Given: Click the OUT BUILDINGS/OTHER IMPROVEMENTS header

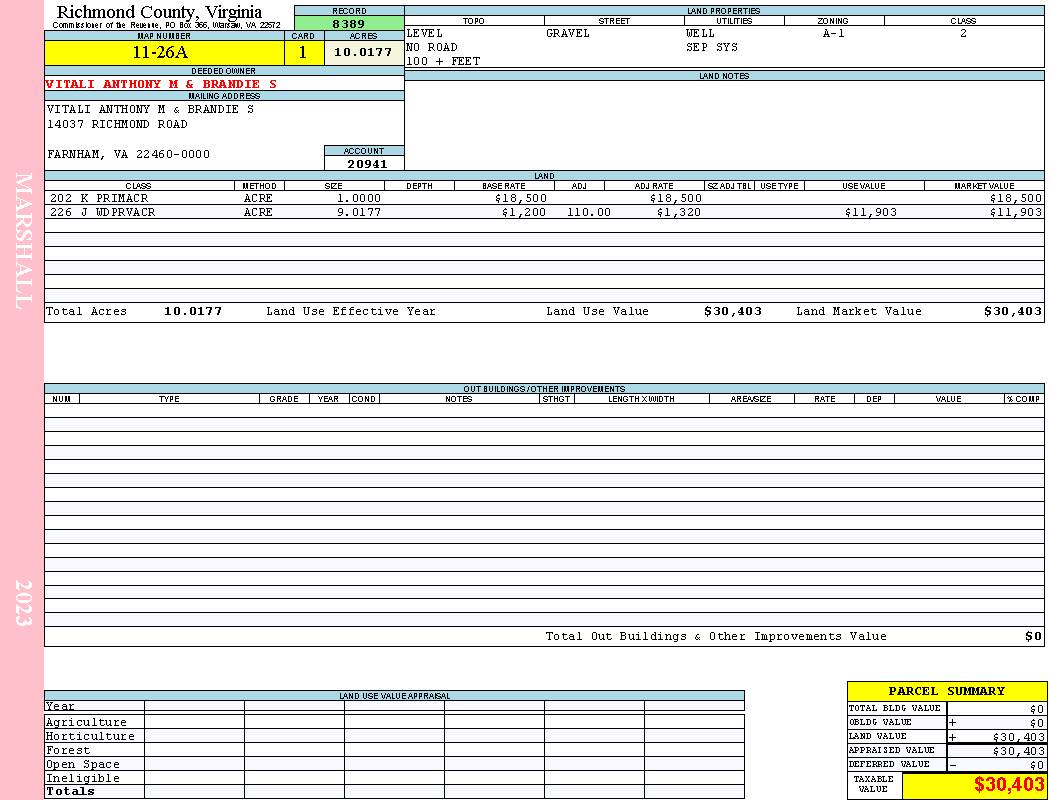Looking at the screenshot, I should point(544,388).
